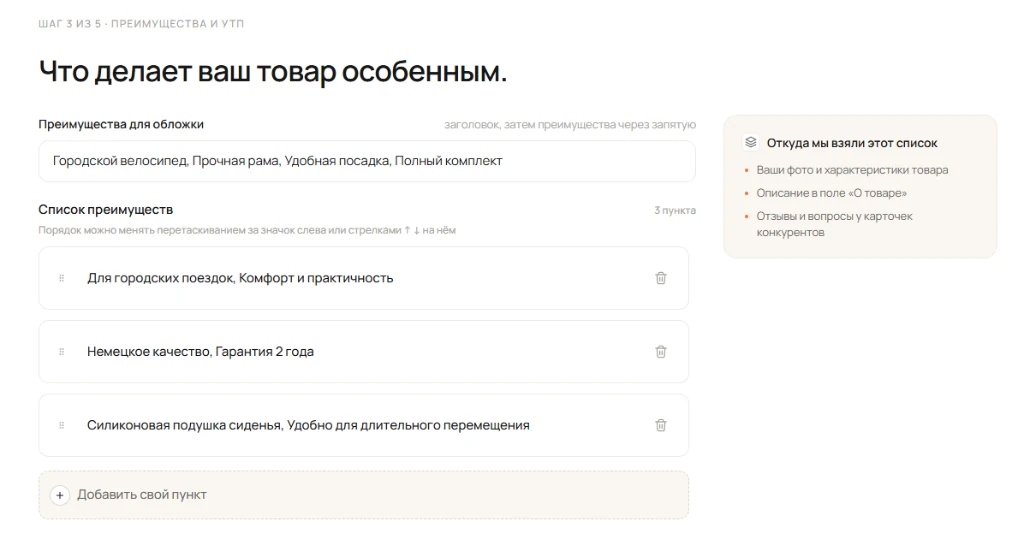Grab drag handle of «Силиконовая подушка сиденья» row
This screenshot has height=551, width=1024.
(x=61, y=426)
